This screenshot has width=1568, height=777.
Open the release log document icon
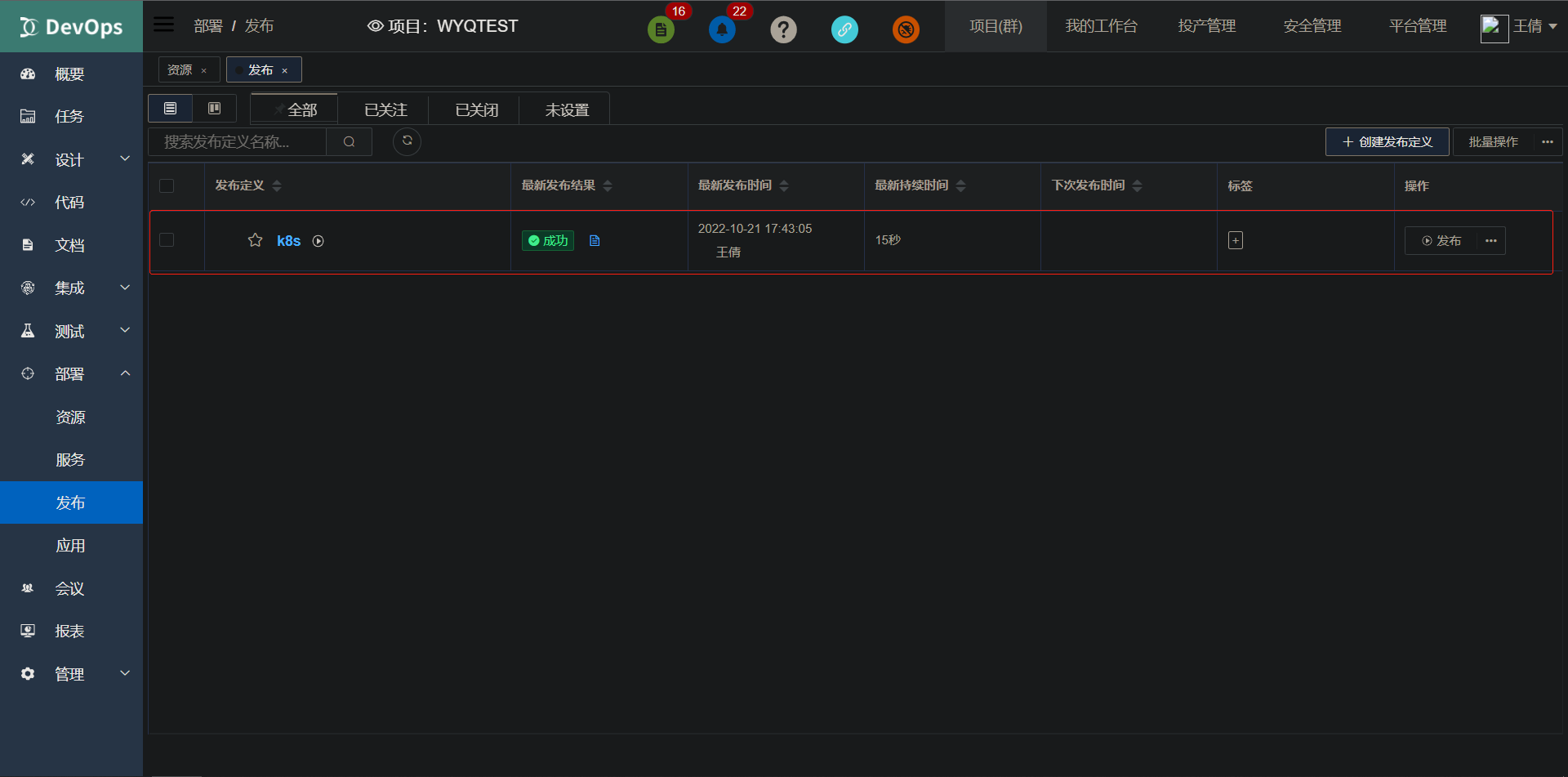tap(595, 240)
